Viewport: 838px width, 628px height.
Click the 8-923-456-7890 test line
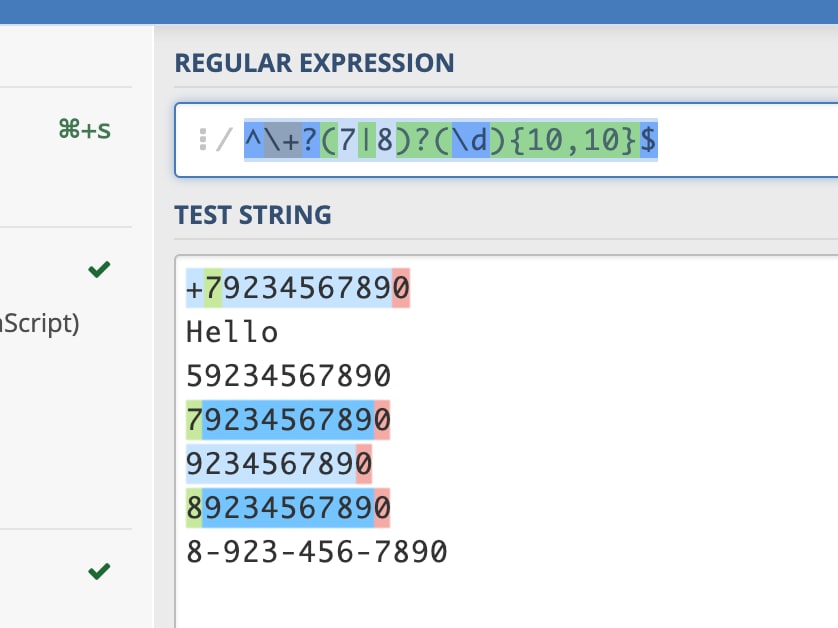316,552
